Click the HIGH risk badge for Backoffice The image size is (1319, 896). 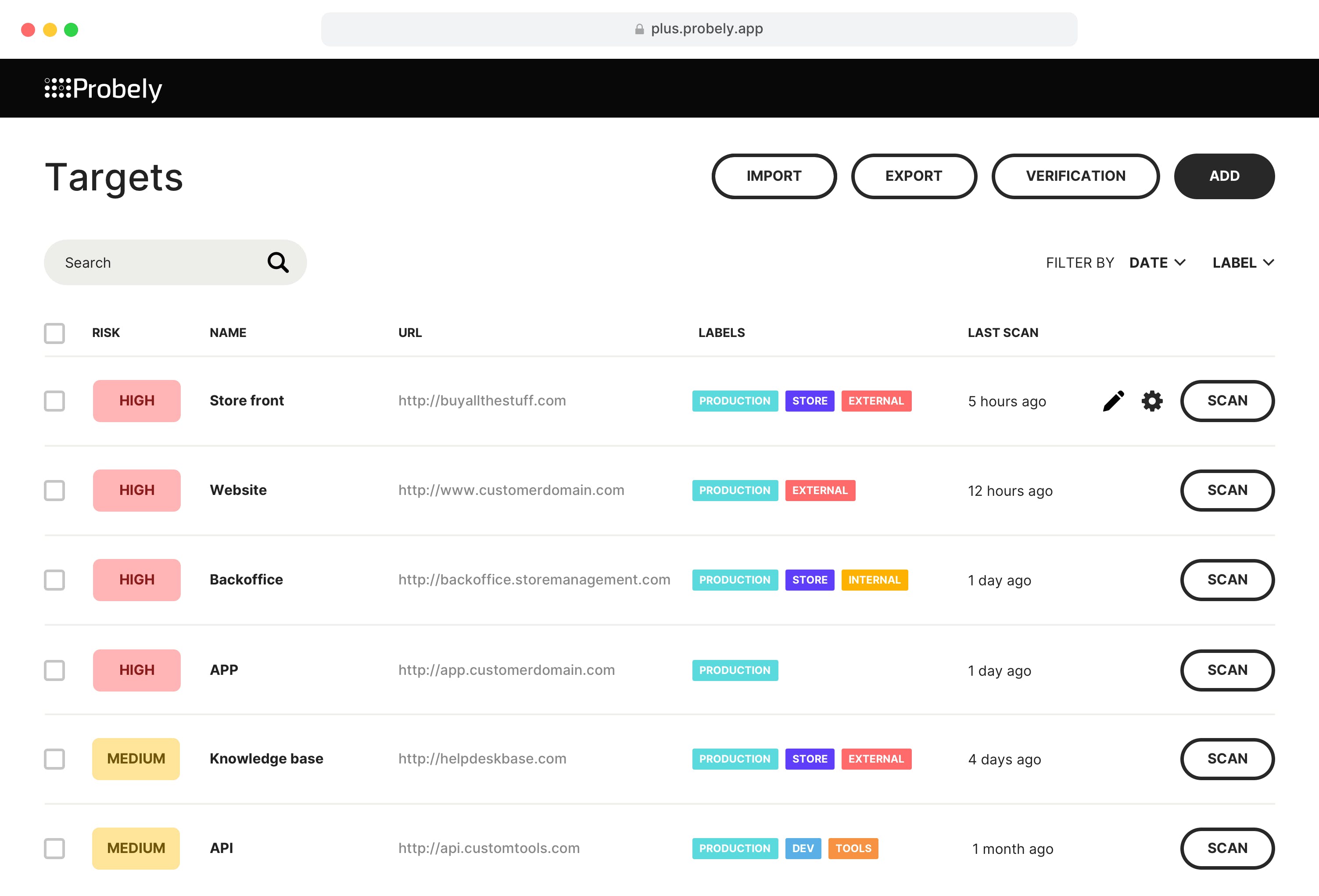point(137,580)
